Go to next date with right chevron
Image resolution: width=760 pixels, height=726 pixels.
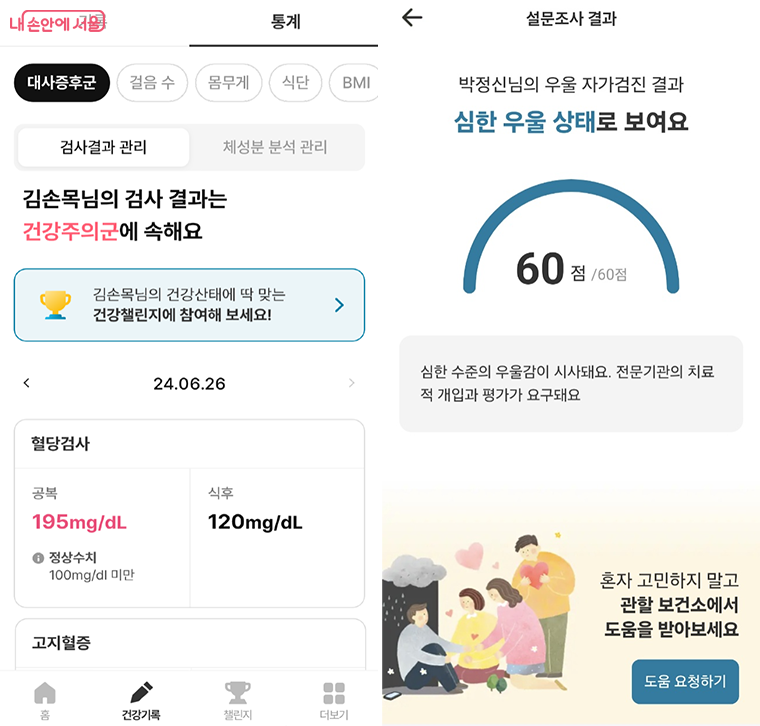pyautogui.click(x=352, y=383)
